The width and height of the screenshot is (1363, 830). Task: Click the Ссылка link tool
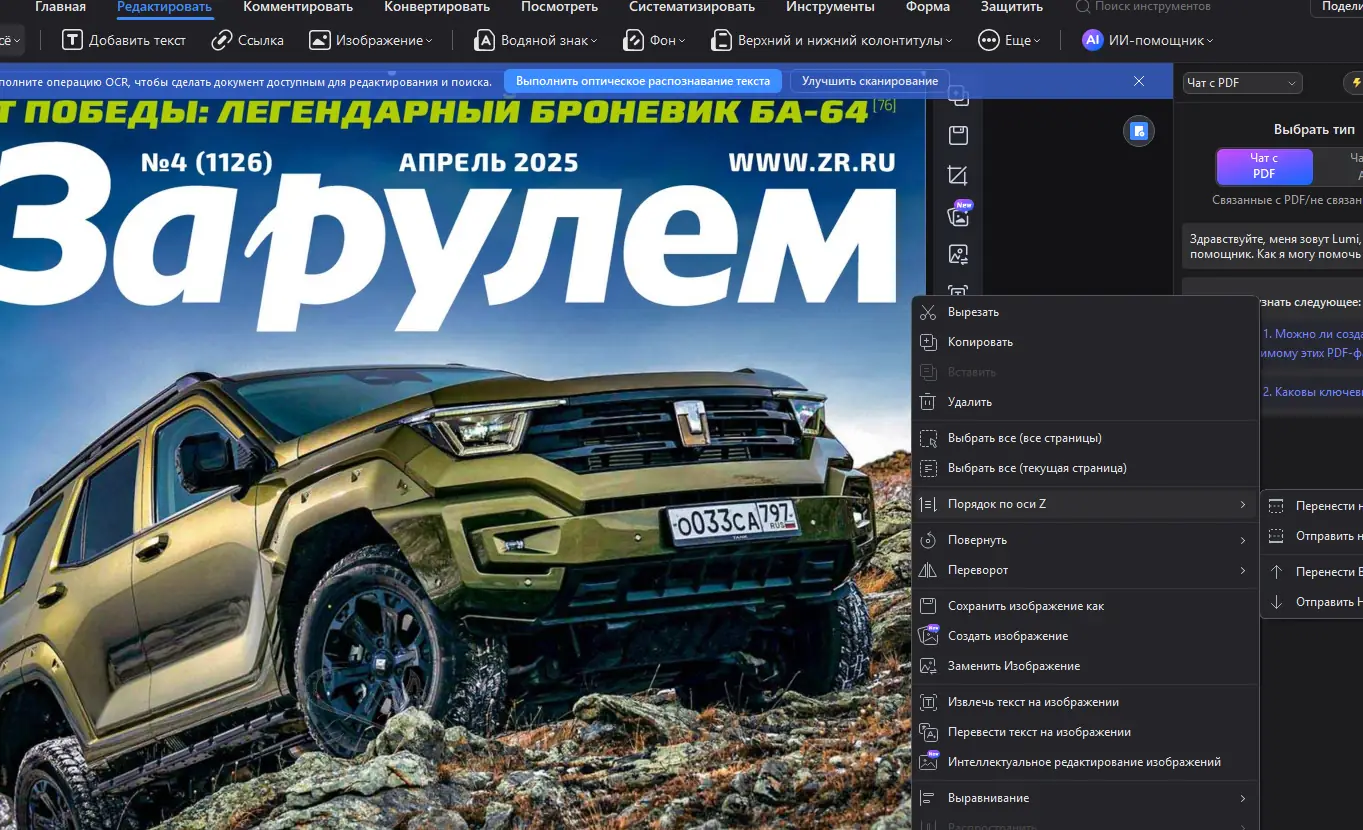[x=248, y=41]
